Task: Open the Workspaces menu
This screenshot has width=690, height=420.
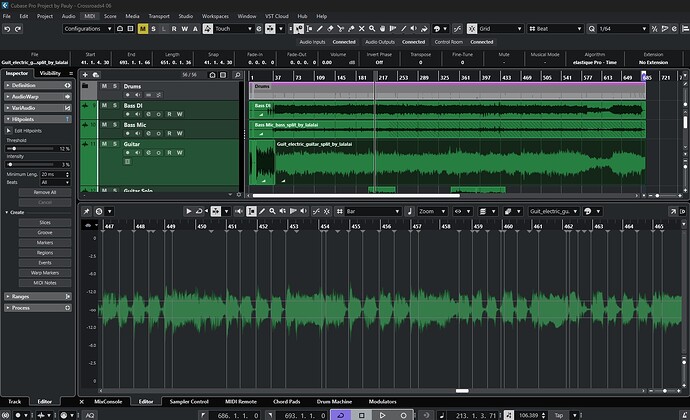Action: point(215,16)
